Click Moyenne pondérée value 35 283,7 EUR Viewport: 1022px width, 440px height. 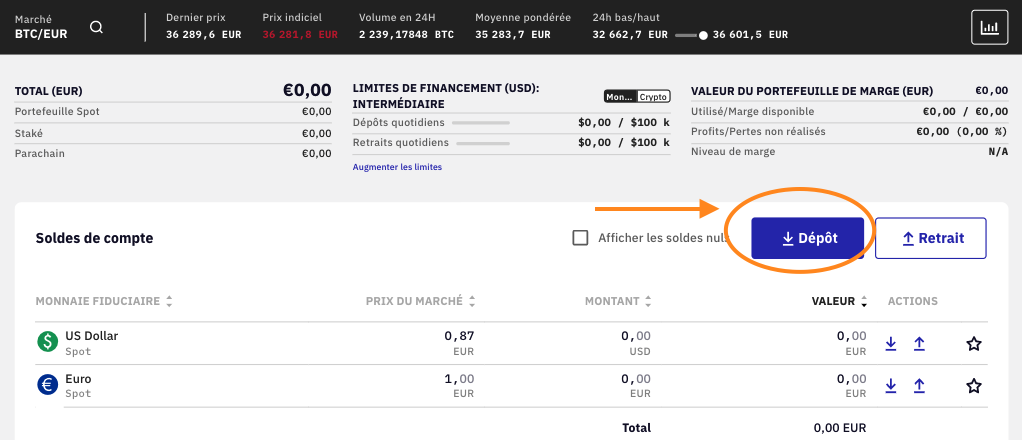point(513,35)
